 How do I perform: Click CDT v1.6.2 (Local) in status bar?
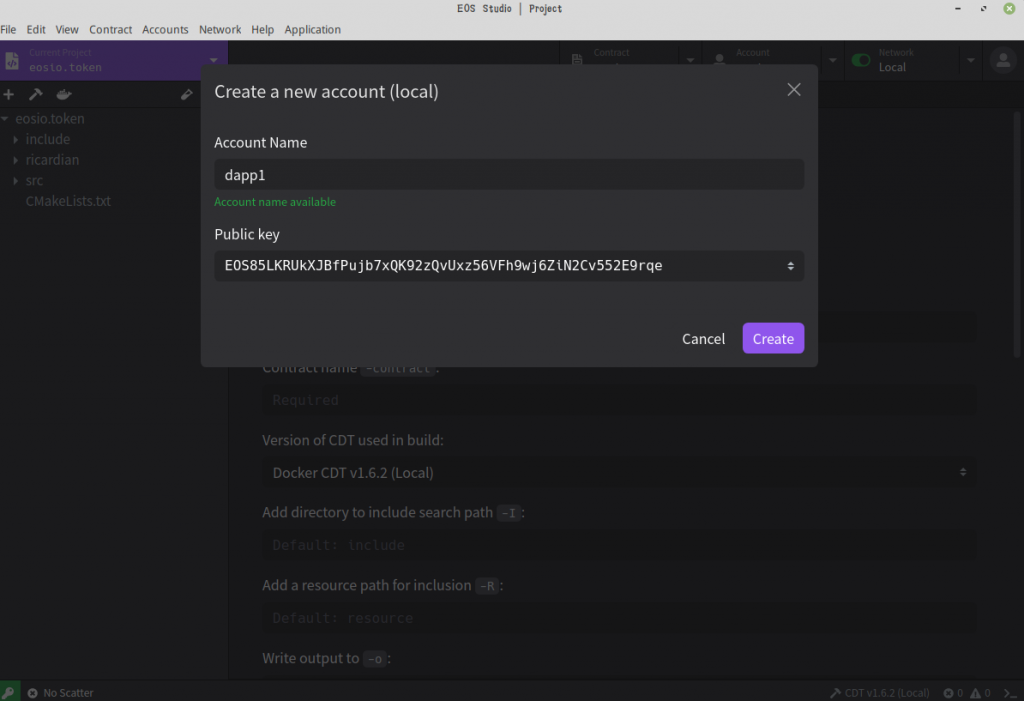point(880,693)
